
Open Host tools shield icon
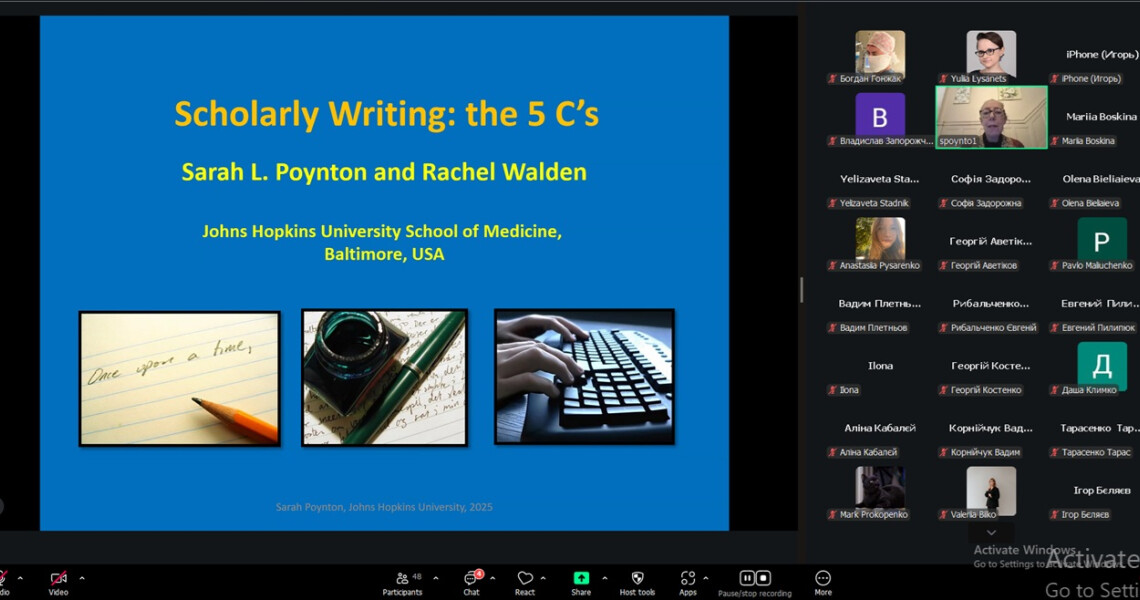point(637,579)
